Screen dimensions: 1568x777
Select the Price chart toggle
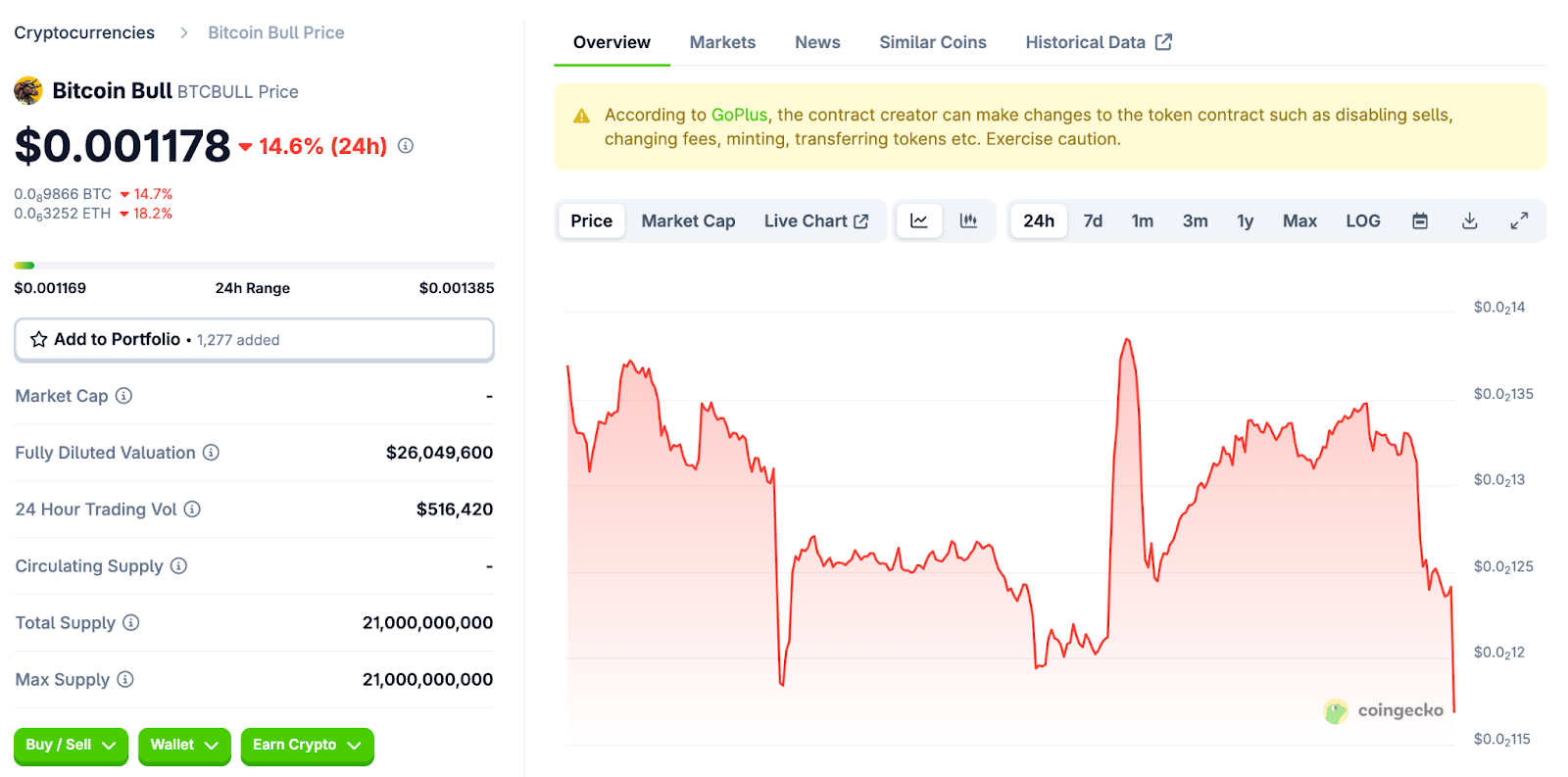point(592,221)
